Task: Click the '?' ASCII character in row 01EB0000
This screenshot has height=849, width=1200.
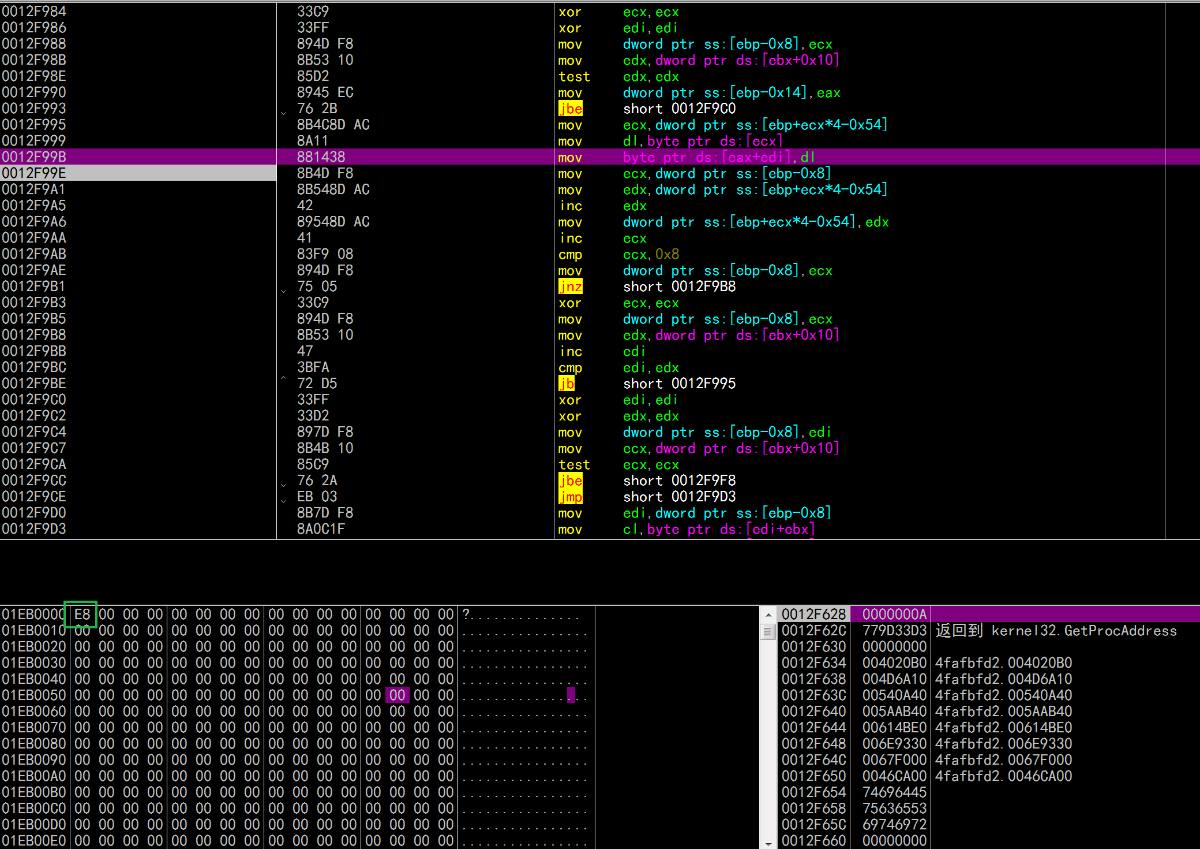Action: 467,614
